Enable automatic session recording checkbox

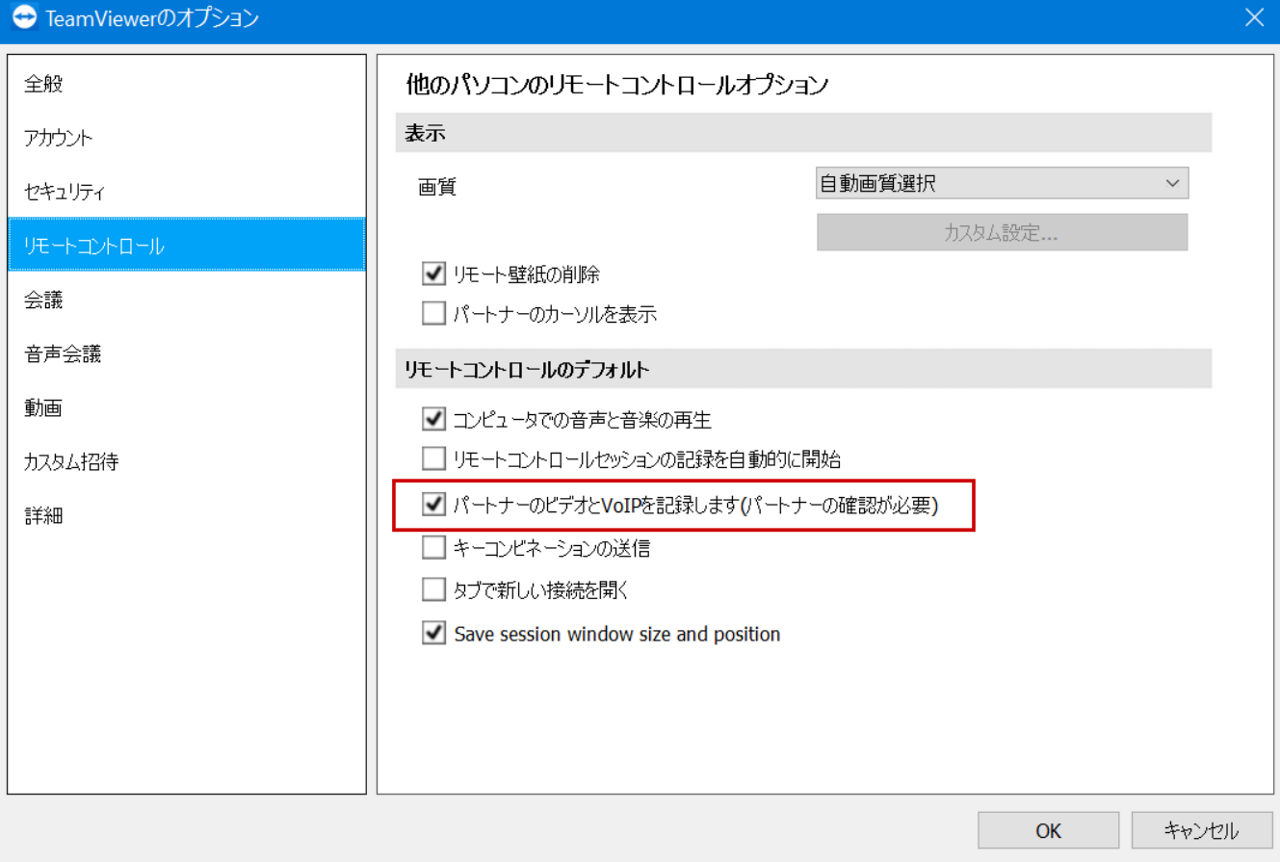tap(434, 460)
